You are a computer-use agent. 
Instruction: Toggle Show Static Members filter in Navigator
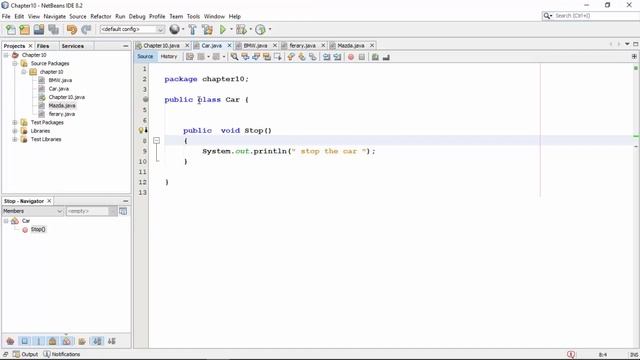[38, 341]
